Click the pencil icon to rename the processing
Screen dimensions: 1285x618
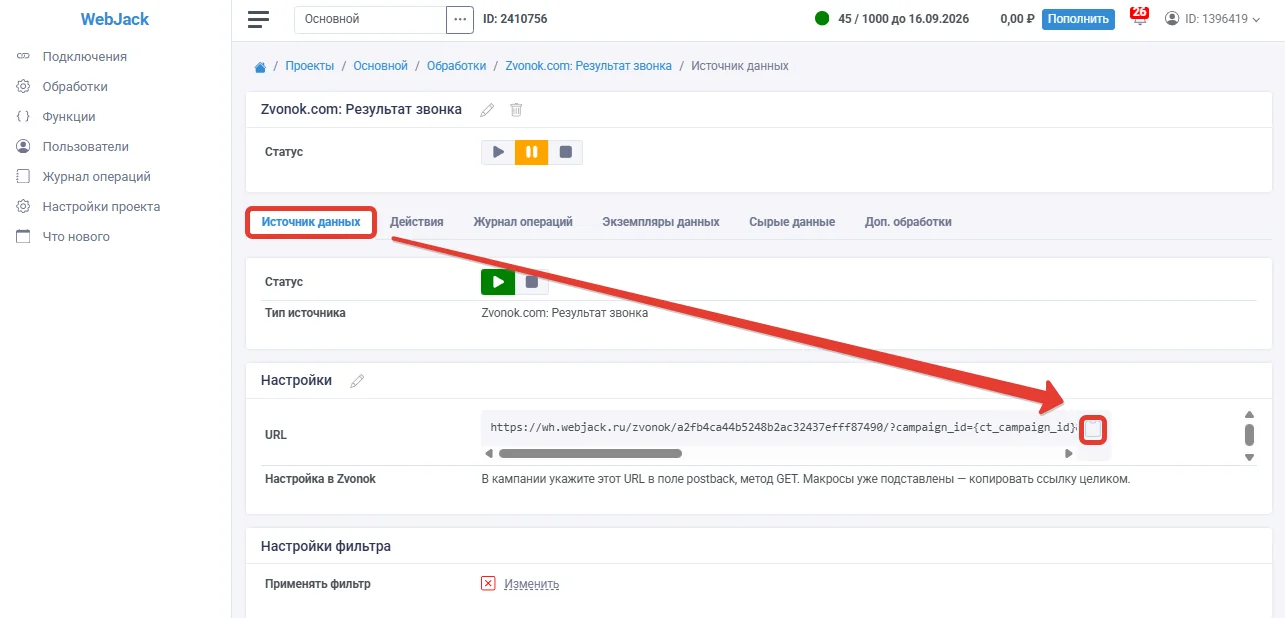pyautogui.click(x=487, y=110)
